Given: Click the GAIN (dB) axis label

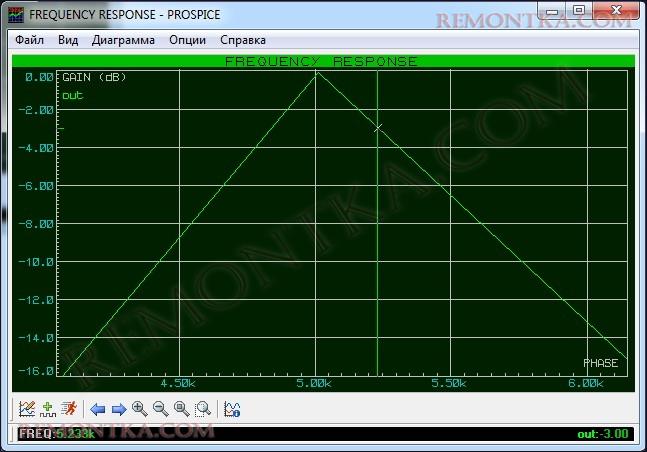Looking at the screenshot, I should [94, 77].
